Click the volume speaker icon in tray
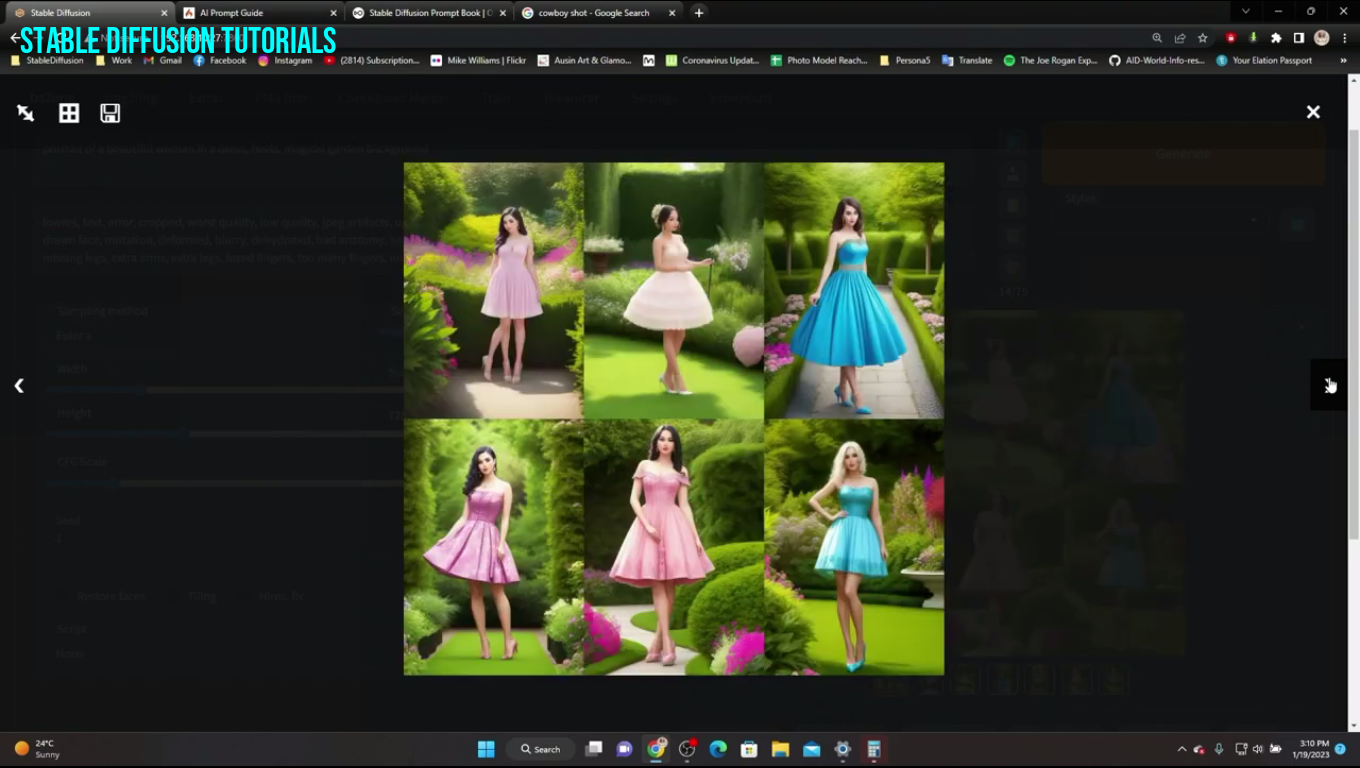 pos(1258,749)
